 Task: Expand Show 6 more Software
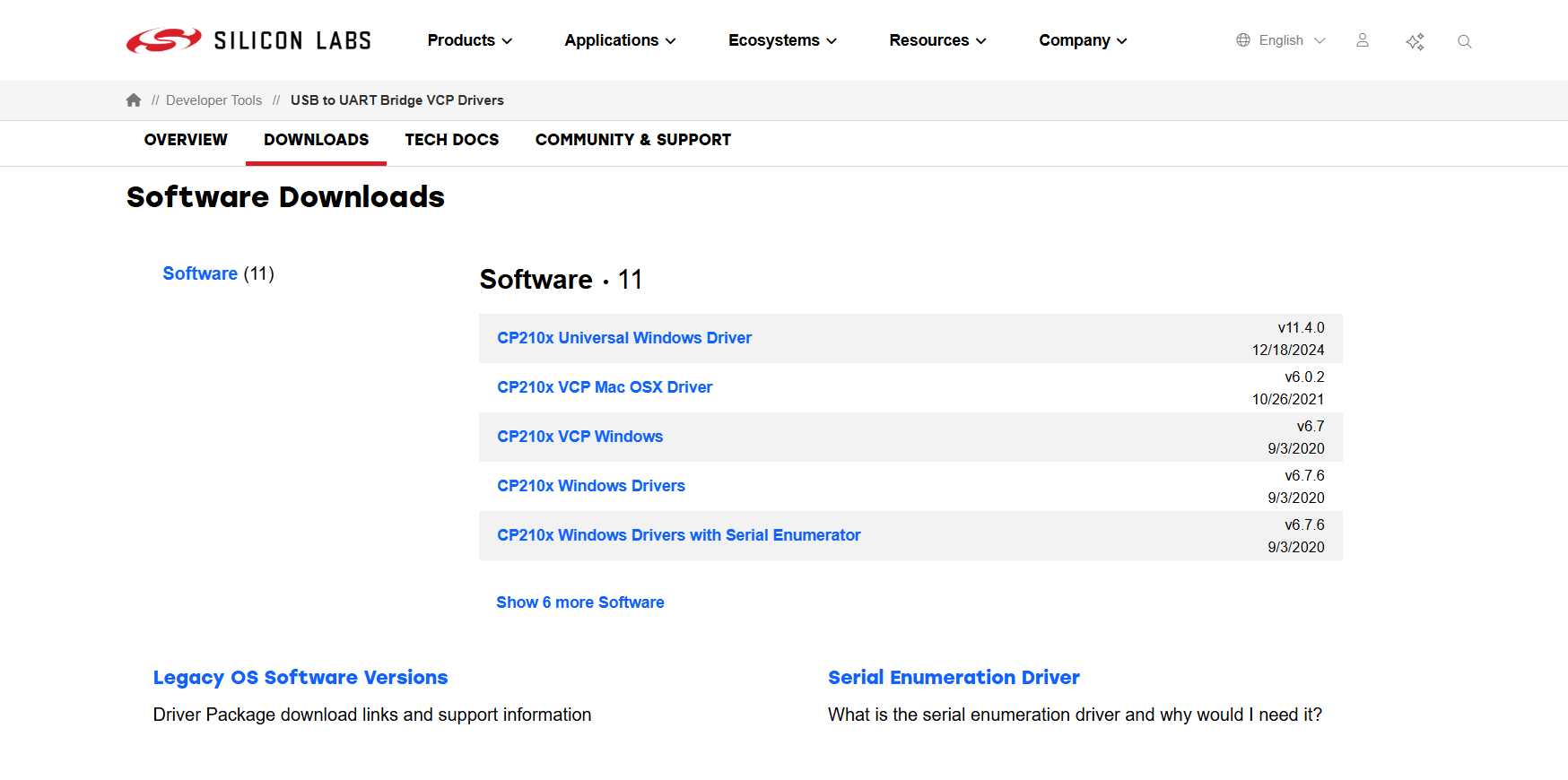pos(580,602)
